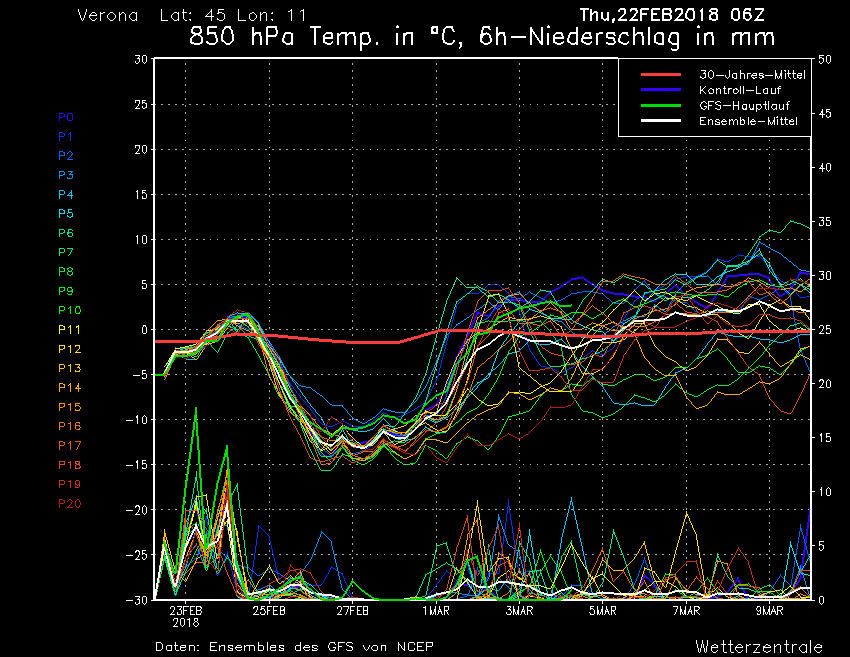The height and width of the screenshot is (657, 850).
Task: Select the '30-Jahres-Mittel' legend label
Action: [752, 75]
